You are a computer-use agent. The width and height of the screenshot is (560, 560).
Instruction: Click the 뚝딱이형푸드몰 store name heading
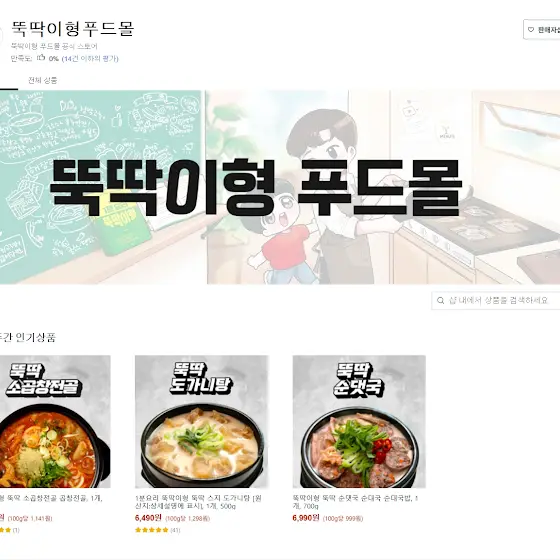click(x=73, y=29)
